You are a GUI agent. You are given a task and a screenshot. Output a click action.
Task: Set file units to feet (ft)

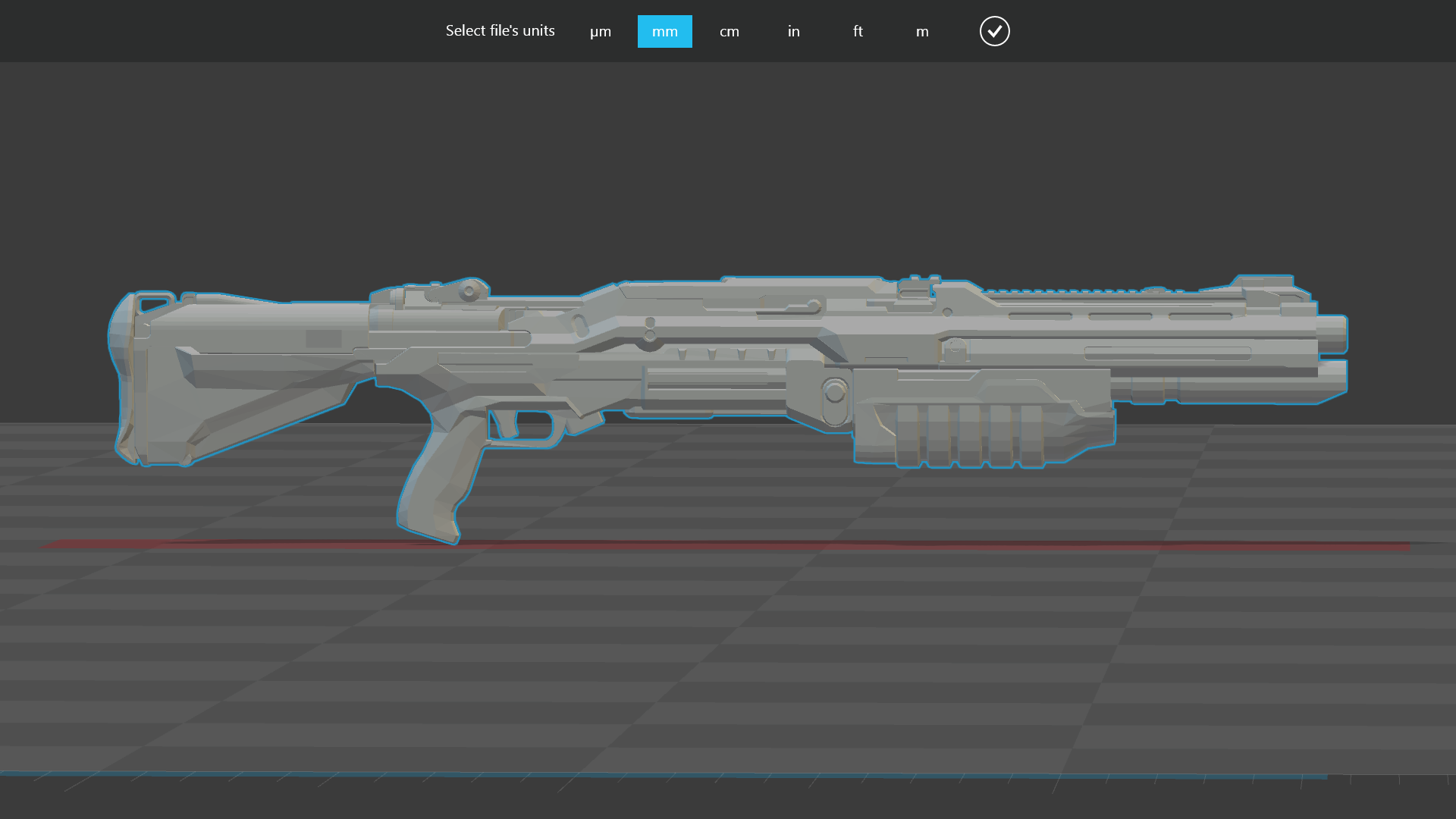(858, 31)
